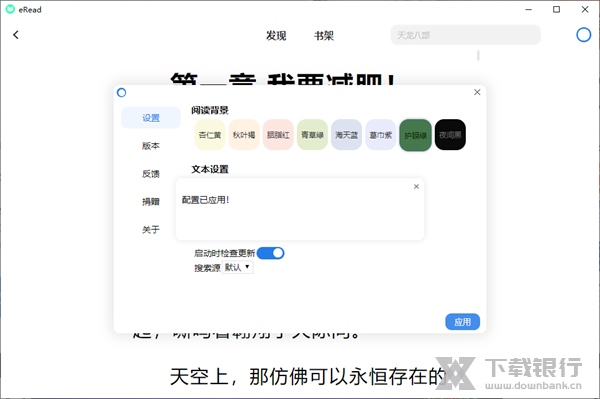600x399 pixels.
Task: Choose the 秋叶褐 reading background
Action: (244, 135)
